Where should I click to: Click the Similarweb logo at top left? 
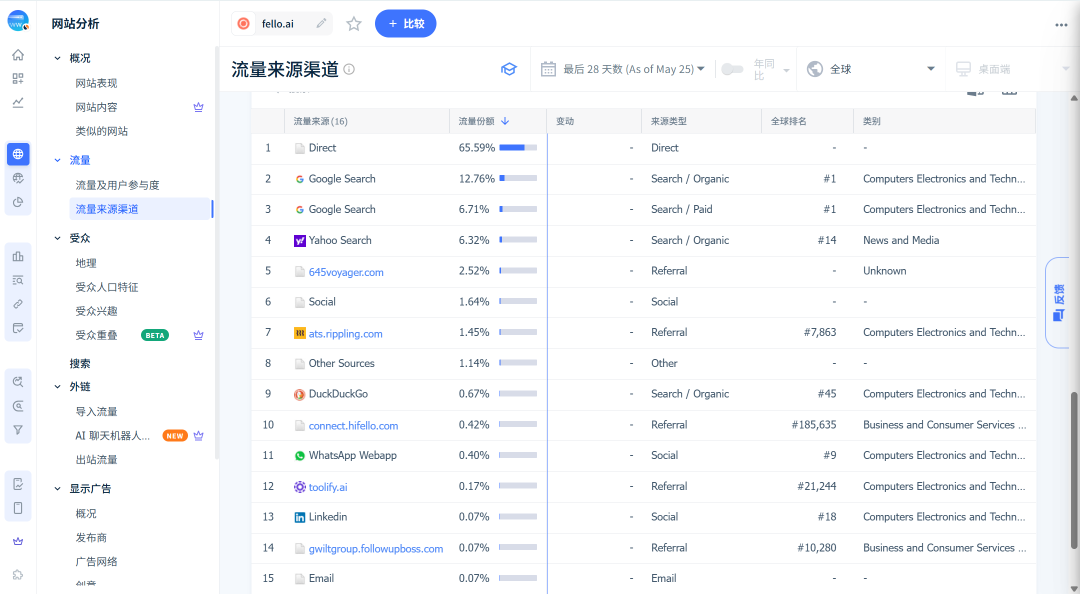18,21
